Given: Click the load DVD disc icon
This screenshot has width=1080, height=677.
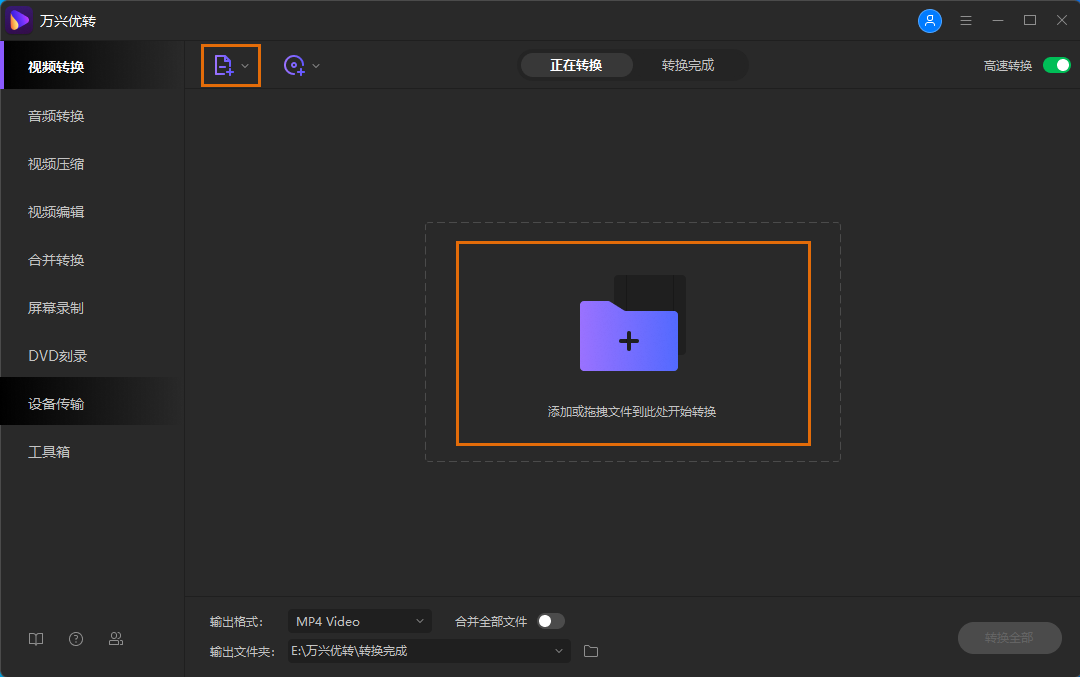Looking at the screenshot, I should (x=294, y=66).
